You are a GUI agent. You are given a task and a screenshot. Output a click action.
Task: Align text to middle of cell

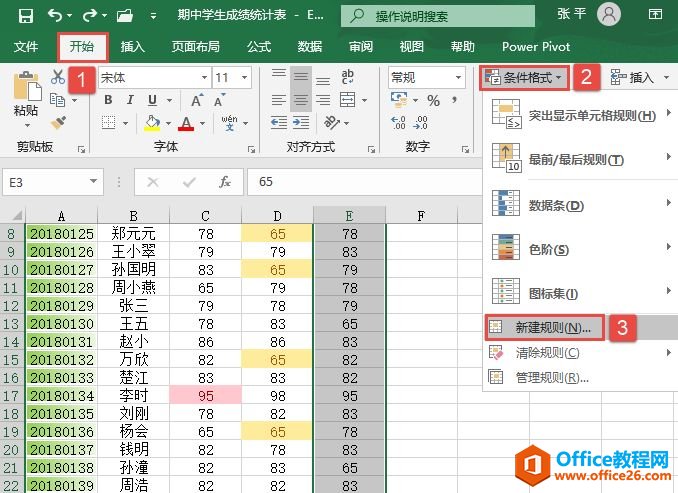pos(301,77)
